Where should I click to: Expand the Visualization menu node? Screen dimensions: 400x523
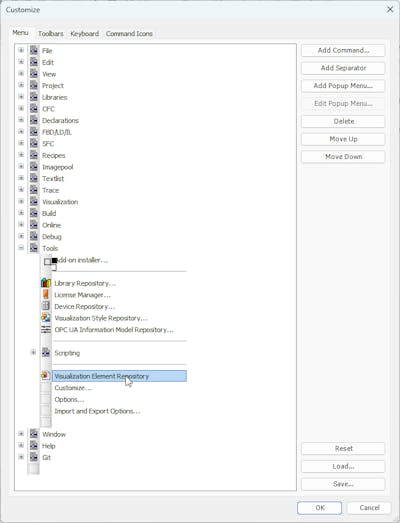coord(21,201)
